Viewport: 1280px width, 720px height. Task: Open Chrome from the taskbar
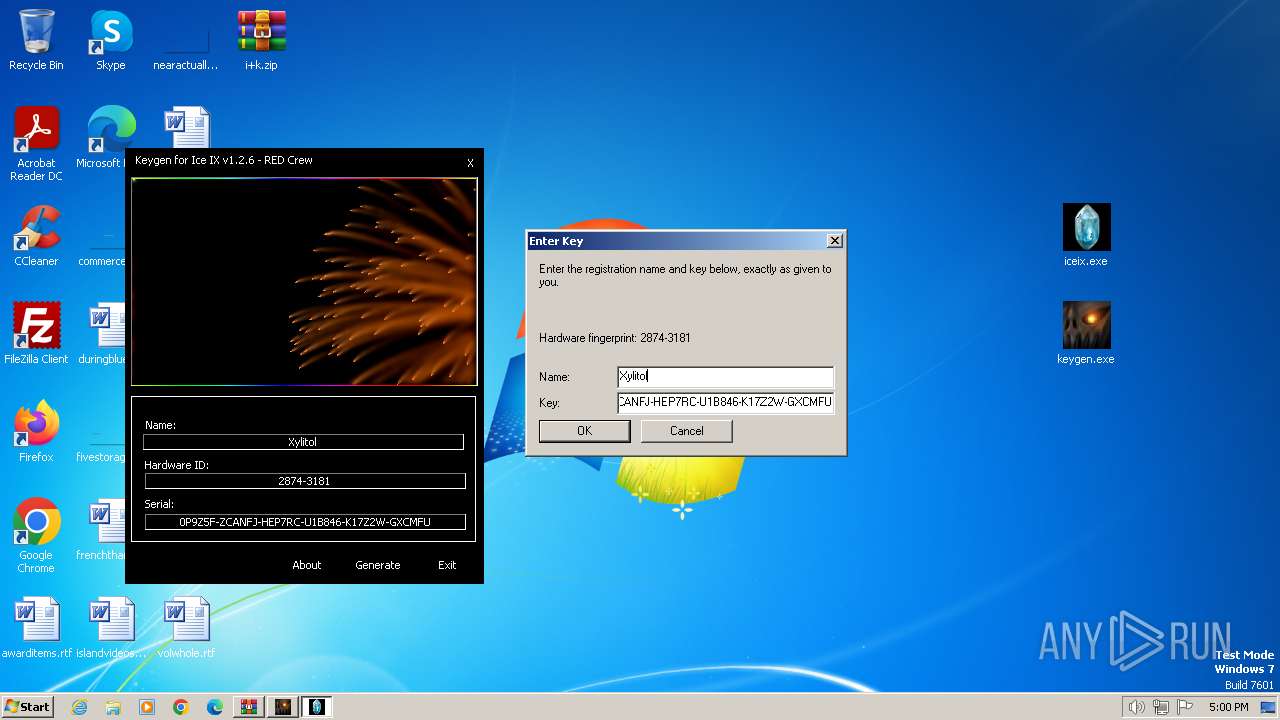181,707
